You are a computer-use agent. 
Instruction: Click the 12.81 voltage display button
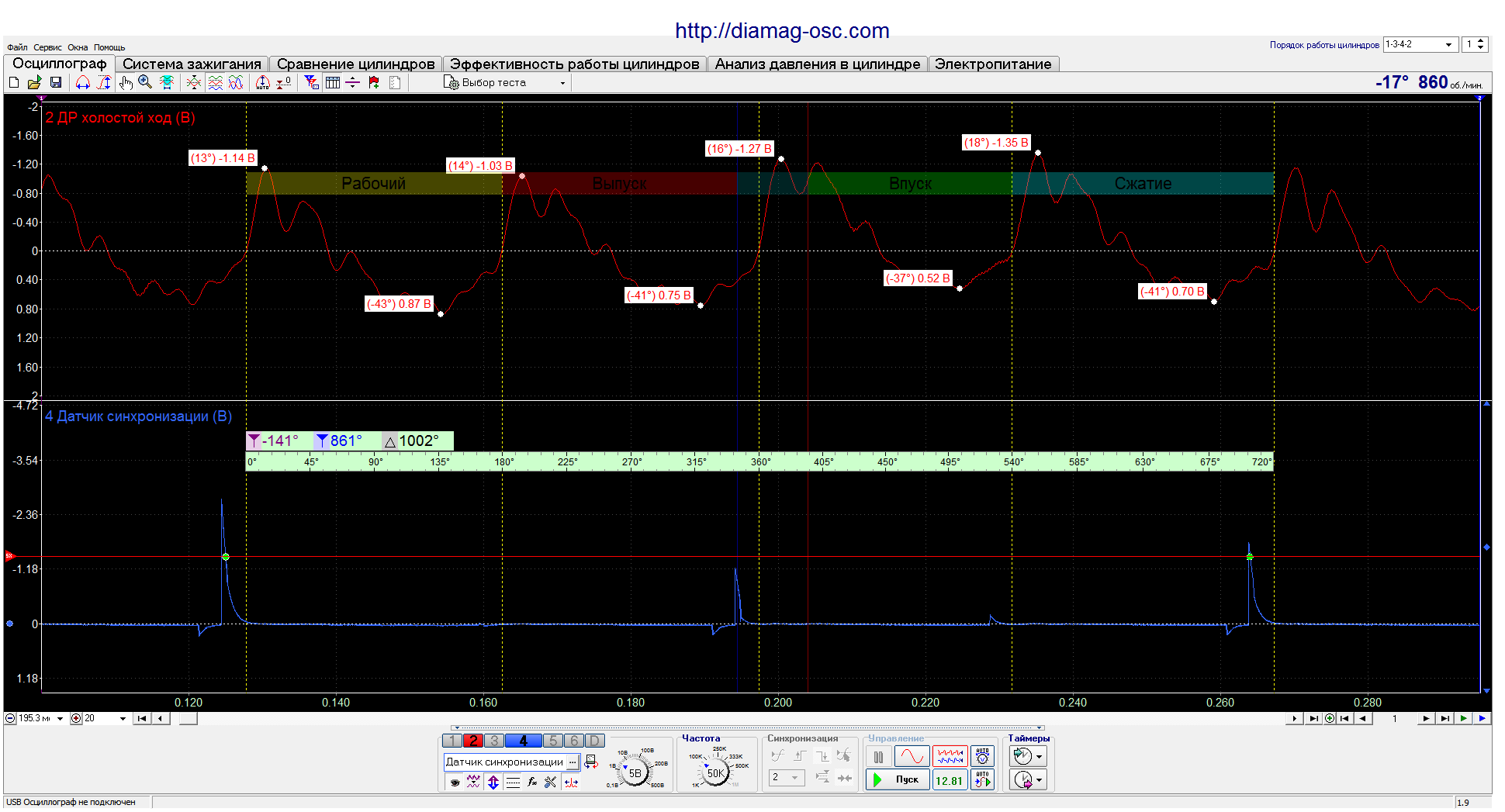point(950,780)
